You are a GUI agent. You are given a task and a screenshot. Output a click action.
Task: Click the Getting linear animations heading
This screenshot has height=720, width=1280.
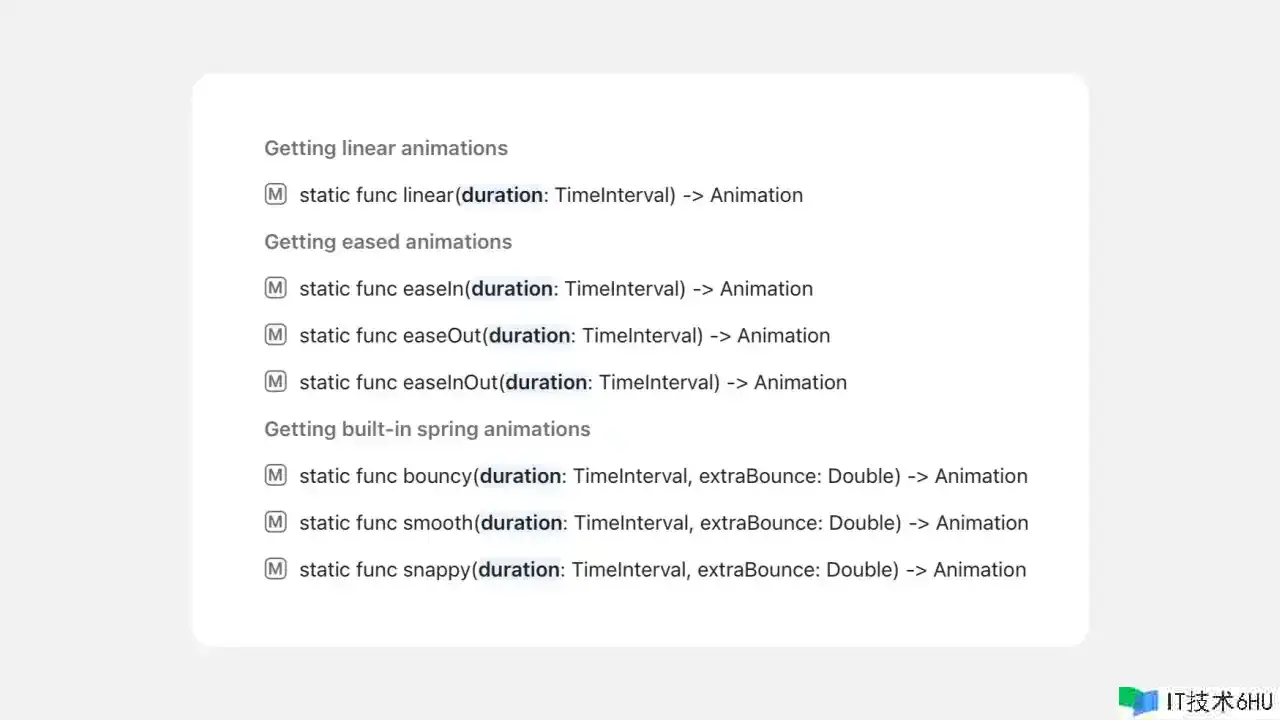point(386,148)
